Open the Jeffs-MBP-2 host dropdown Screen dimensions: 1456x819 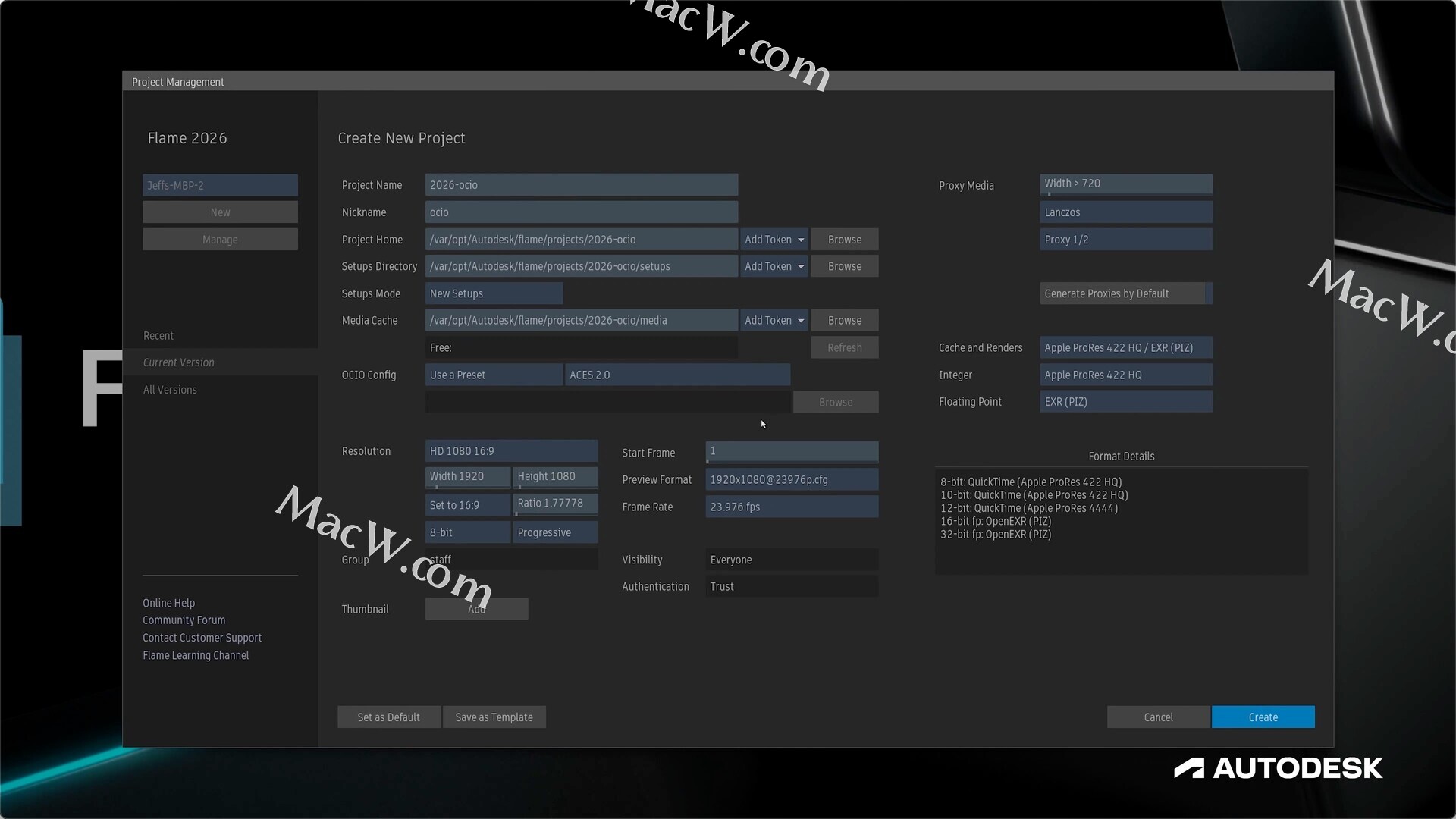pyautogui.click(x=220, y=185)
